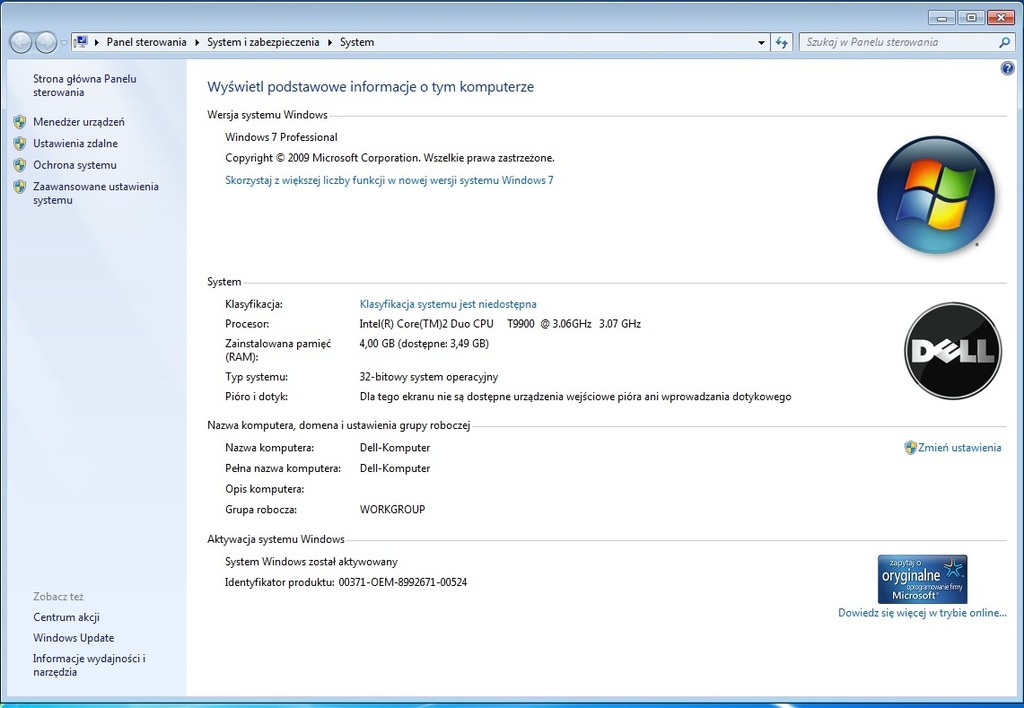Open Windows Update link
Image resolution: width=1024 pixels, height=708 pixels.
point(74,638)
